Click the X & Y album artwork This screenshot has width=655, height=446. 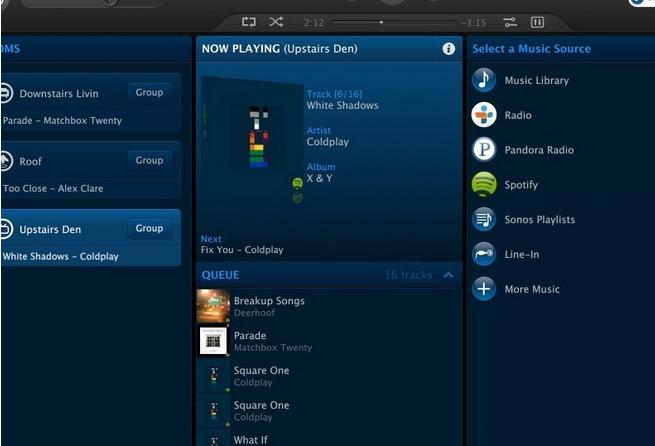click(x=251, y=137)
